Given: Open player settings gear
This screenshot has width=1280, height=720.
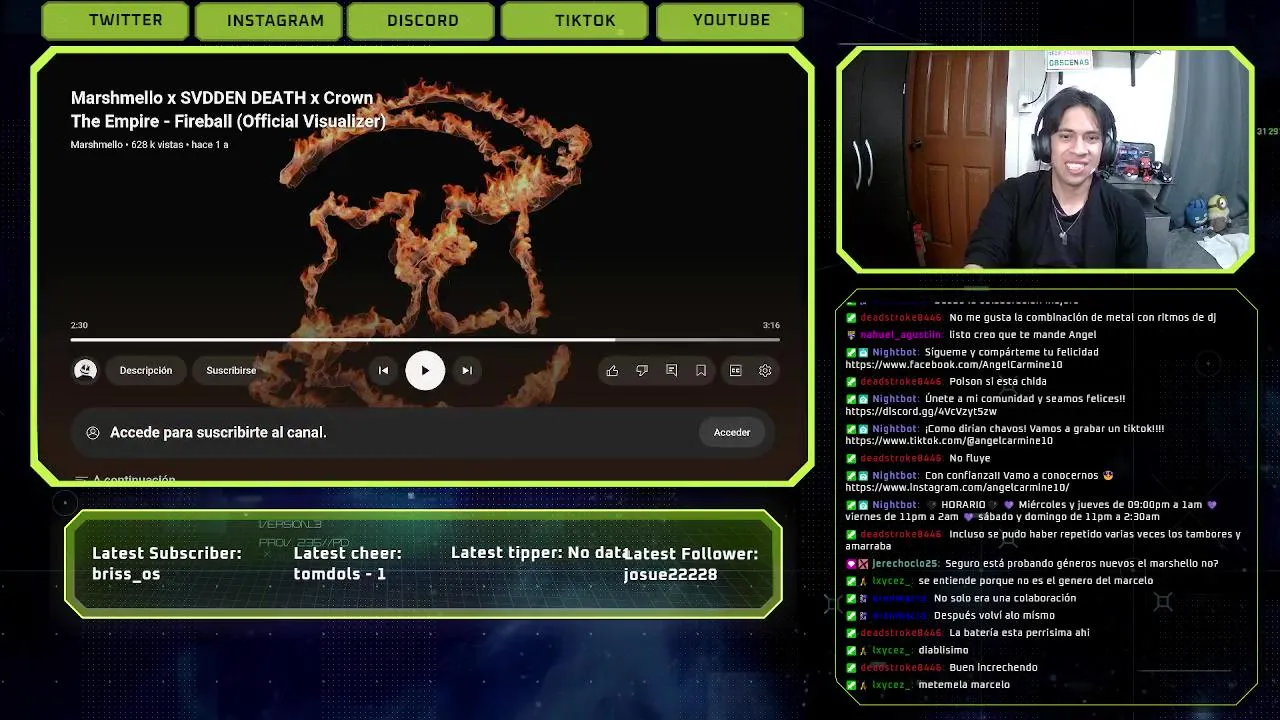Looking at the screenshot, I should [765, 370].
